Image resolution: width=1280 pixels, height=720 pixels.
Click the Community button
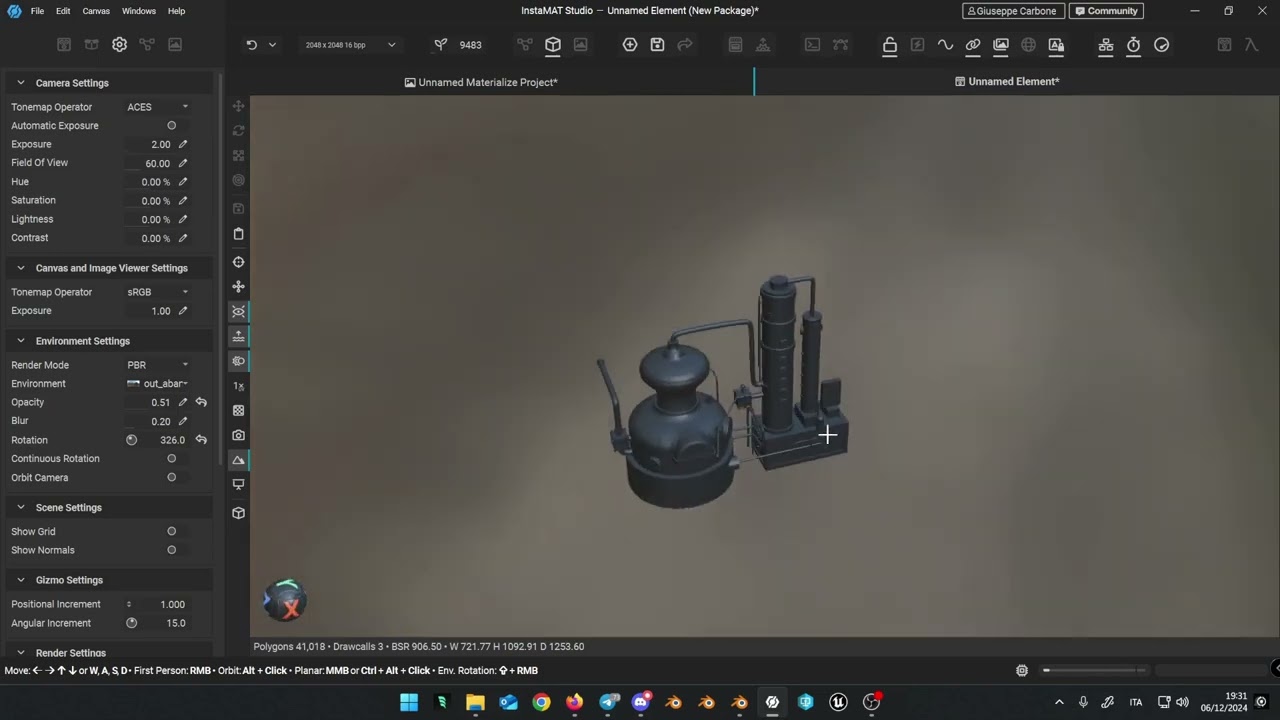(1105, 11)
